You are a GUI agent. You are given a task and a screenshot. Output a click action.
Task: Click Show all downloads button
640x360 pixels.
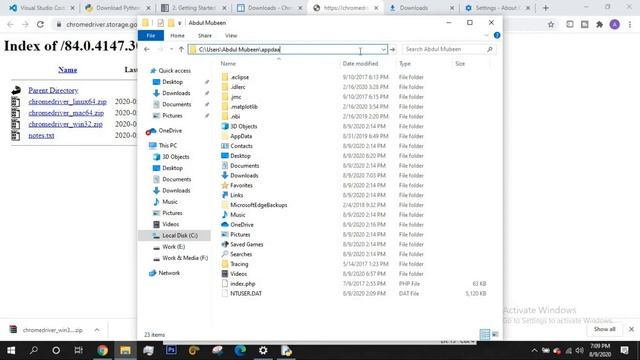click(604, 329)
